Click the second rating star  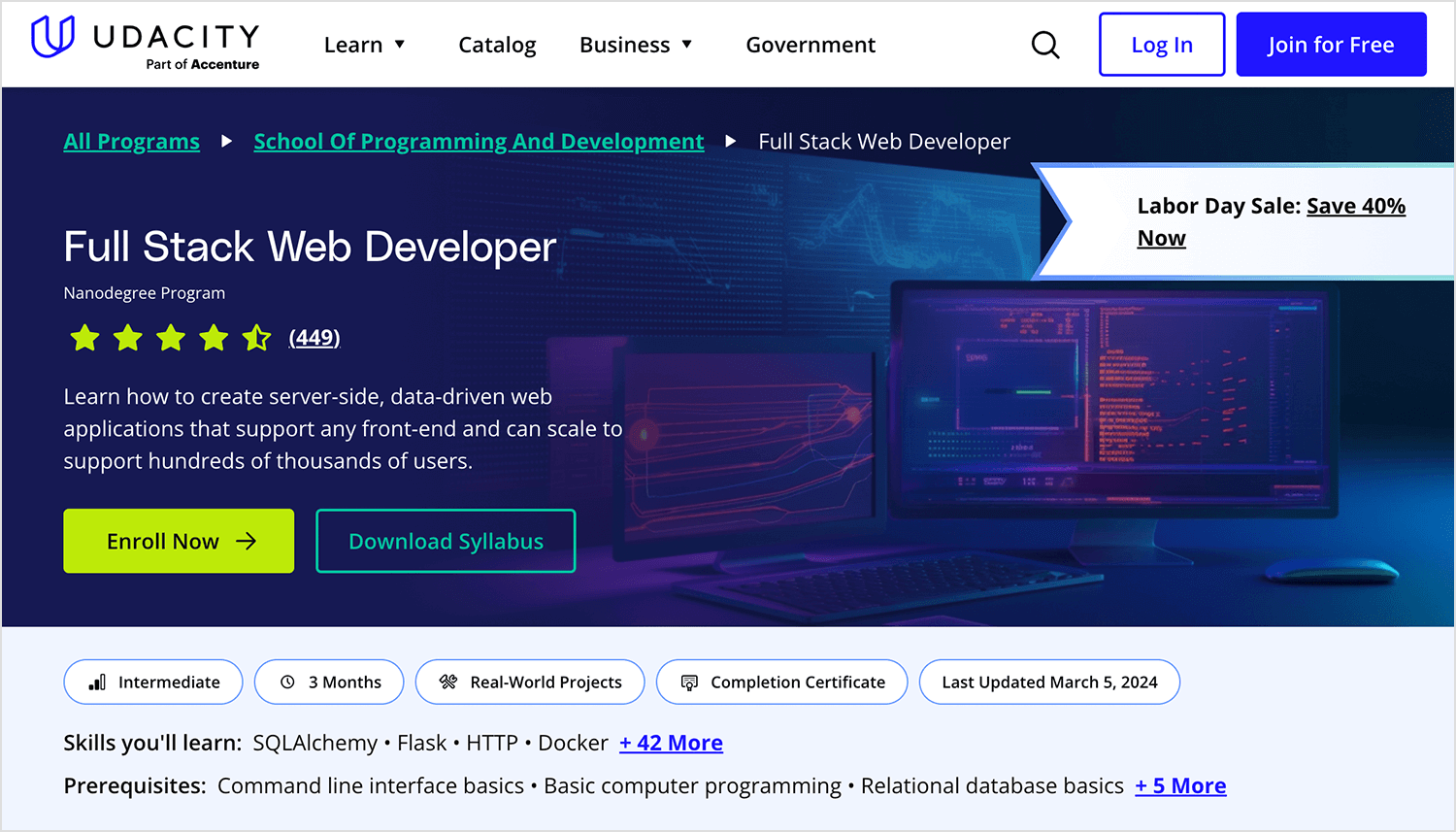tap(128, 338)
